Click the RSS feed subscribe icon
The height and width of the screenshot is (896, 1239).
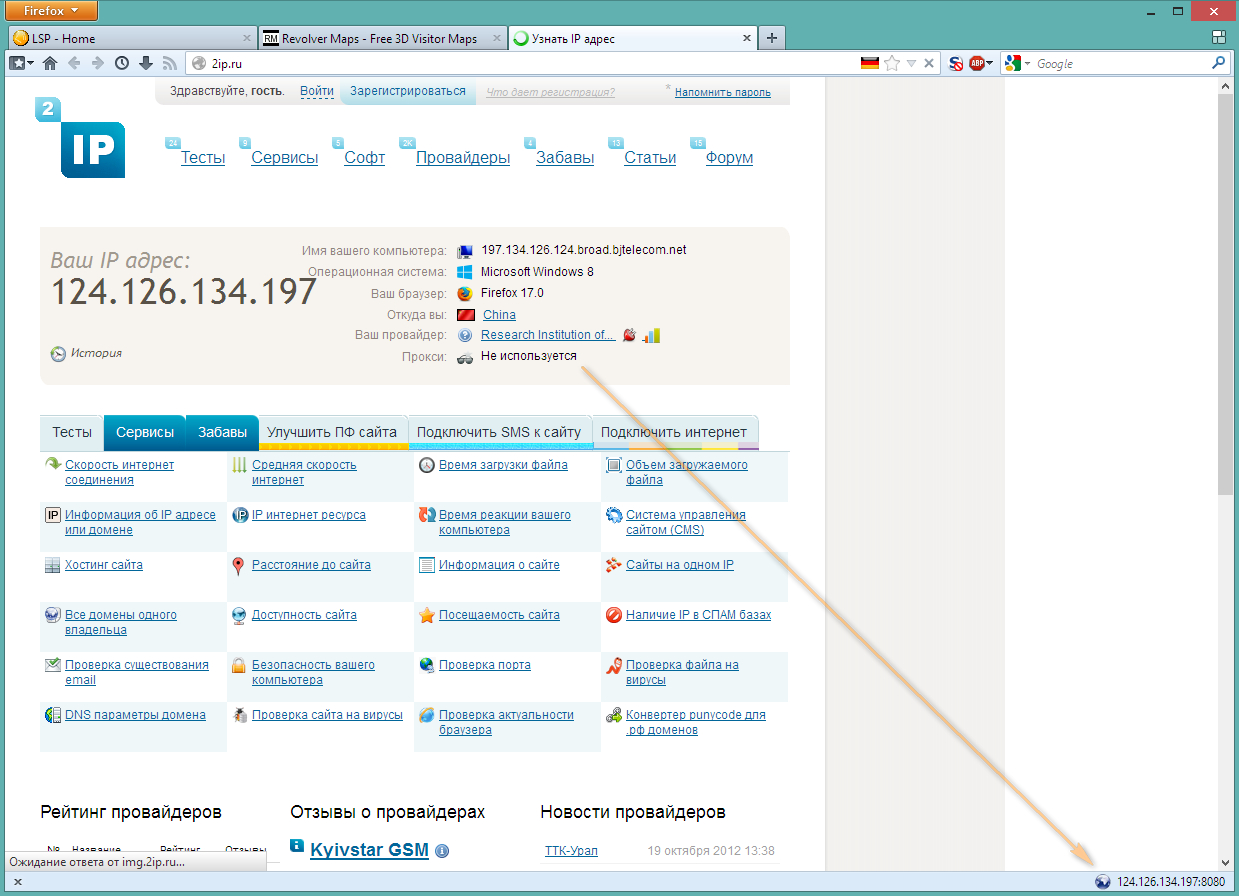[169, 63]
